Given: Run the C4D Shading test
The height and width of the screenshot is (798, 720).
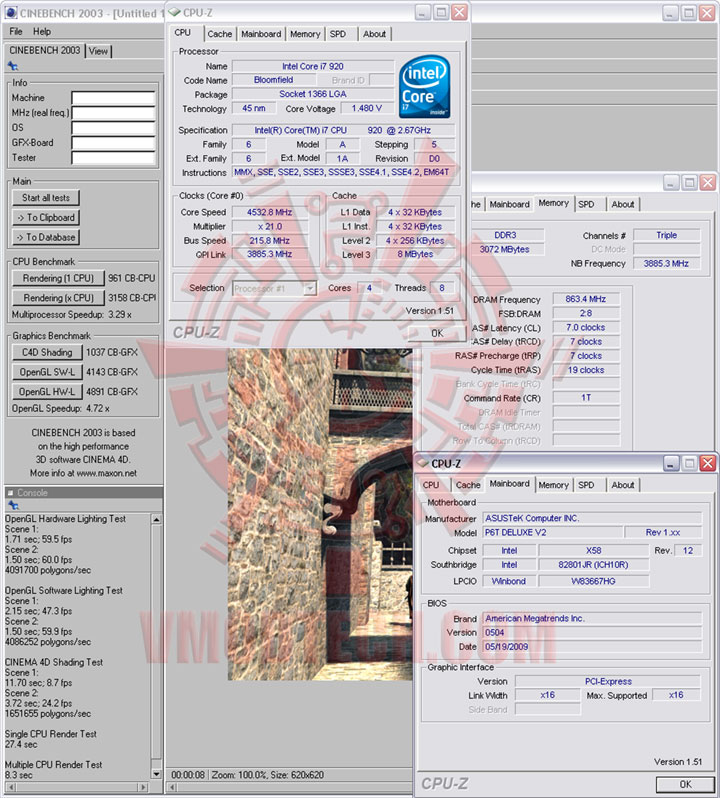Looking at the screenshot, I should coord(47,352).
